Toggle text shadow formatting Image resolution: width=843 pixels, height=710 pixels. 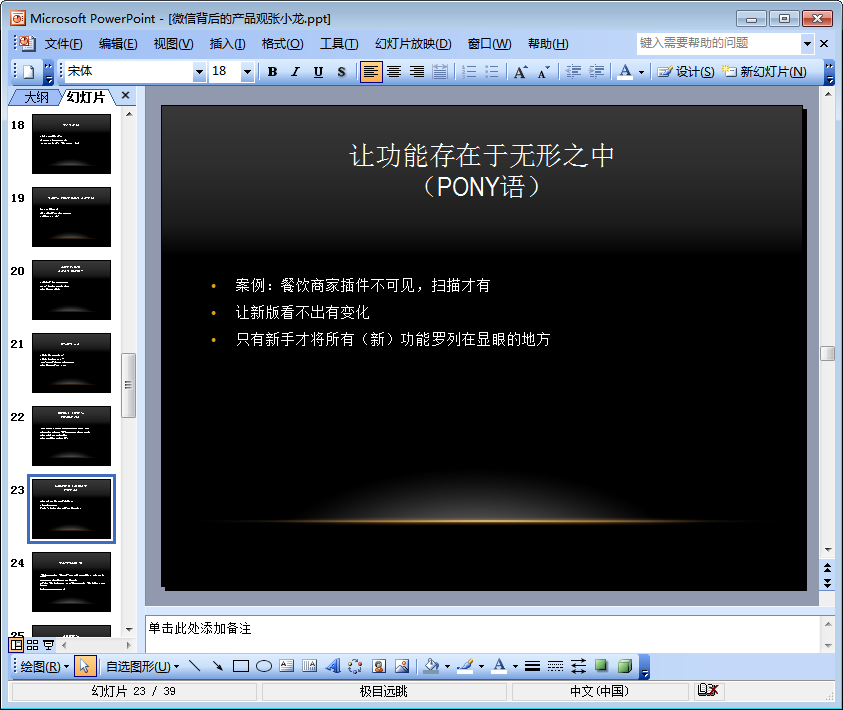coord(341,71)
